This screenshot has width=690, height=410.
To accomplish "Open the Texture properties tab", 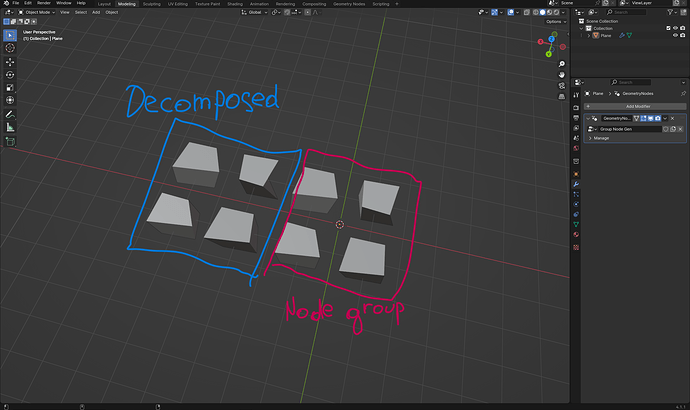I will coord(576,247).
